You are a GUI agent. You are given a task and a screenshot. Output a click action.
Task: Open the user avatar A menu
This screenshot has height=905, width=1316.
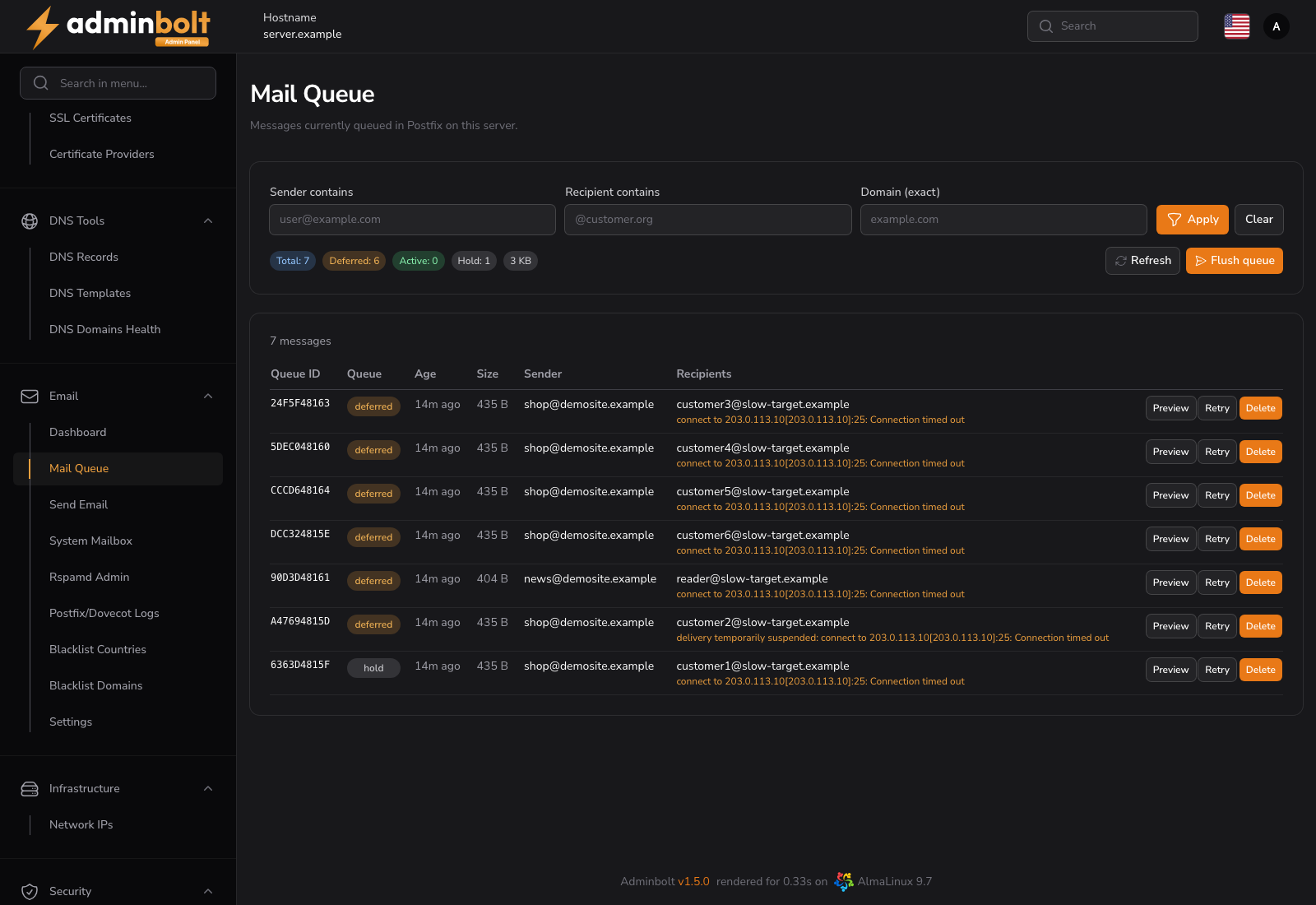click(1276, 26)
